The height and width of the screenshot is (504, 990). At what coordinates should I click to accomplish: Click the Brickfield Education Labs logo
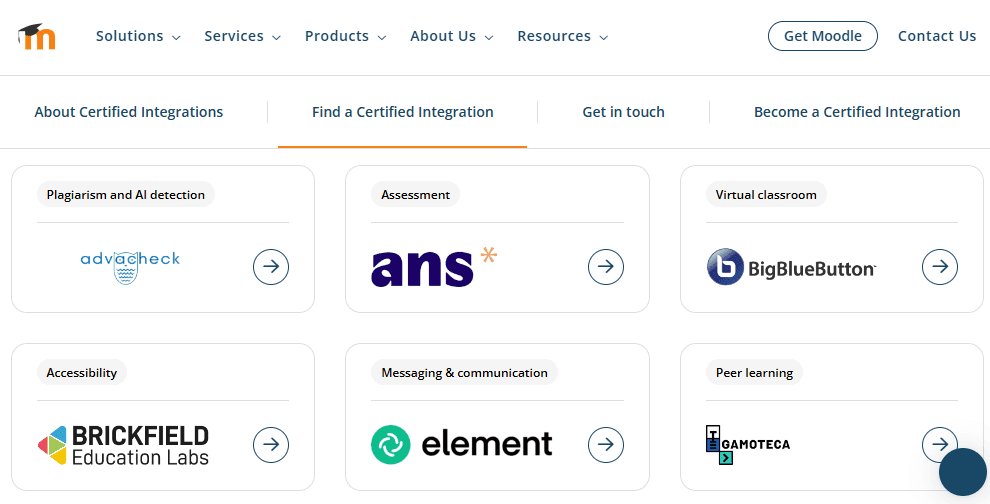tap(123, 445)
